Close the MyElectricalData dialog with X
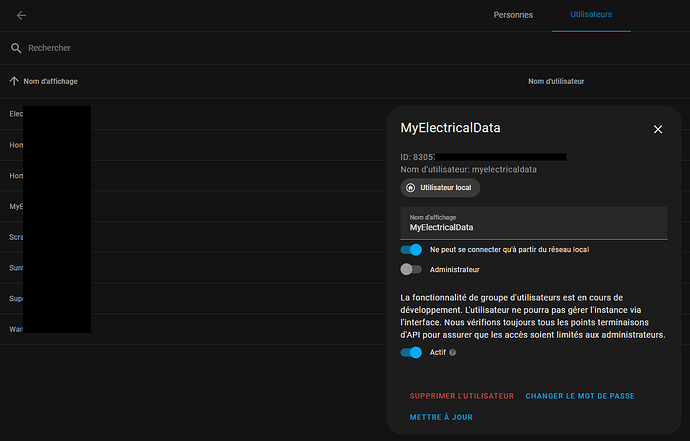The height and width of the screenshot is (441, 690). (657, 129)
